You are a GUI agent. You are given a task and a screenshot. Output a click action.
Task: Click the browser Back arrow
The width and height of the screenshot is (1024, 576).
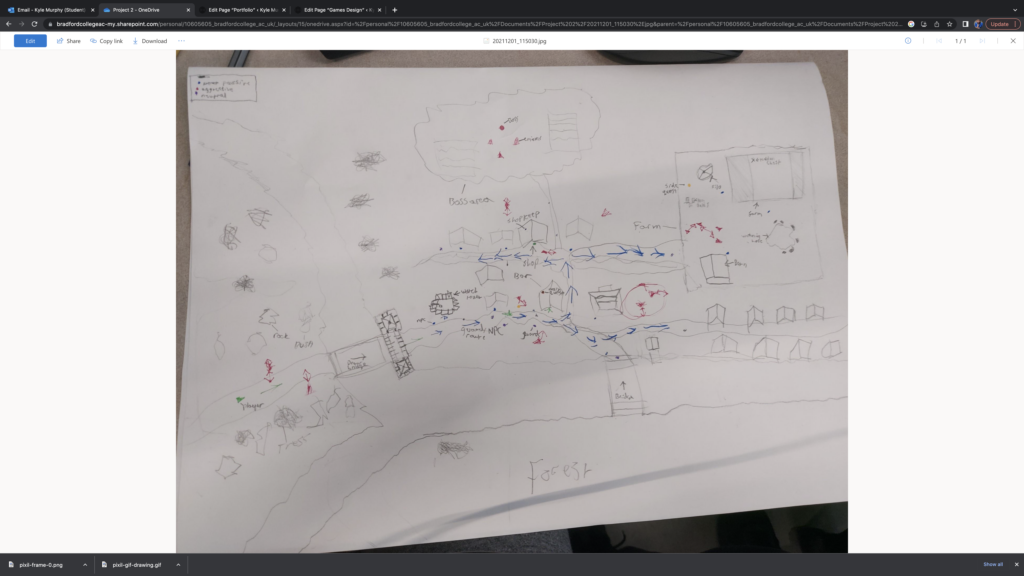(x=8, y=24)
